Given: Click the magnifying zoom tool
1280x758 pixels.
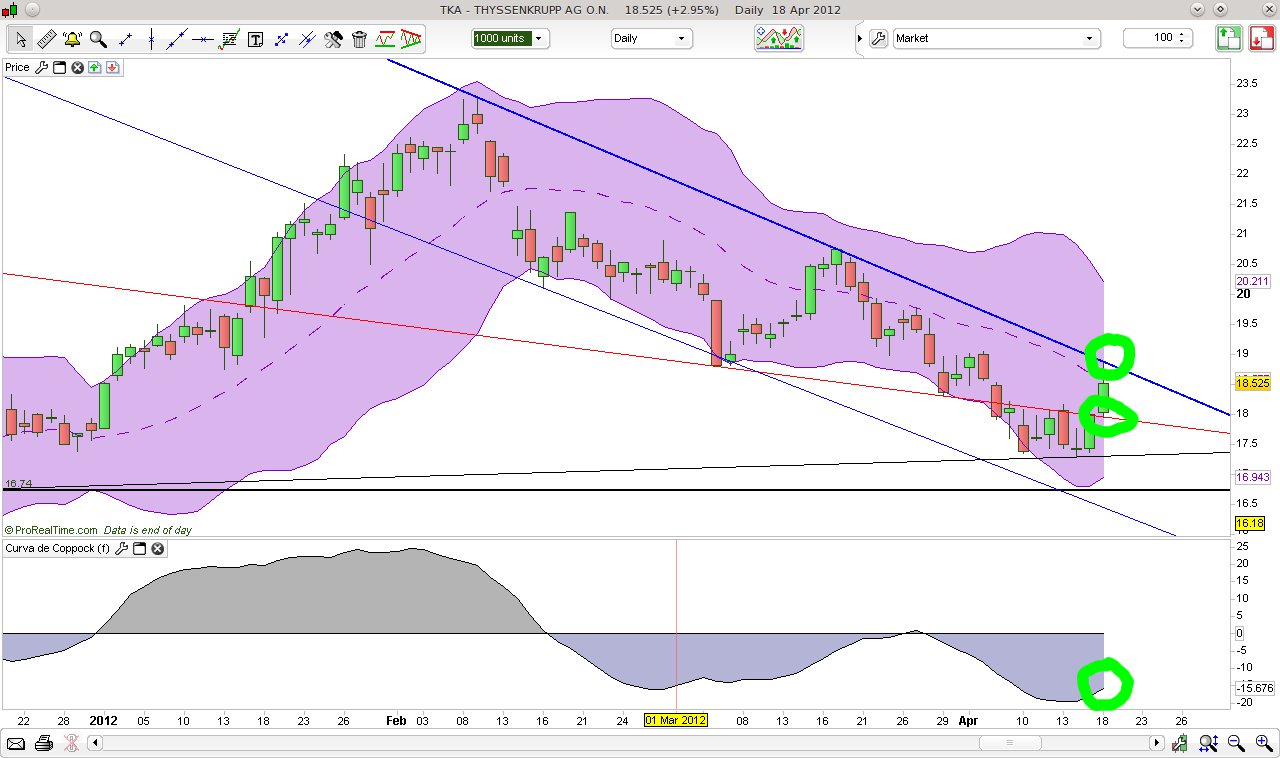Looking at the screenshot, I should click(x=98, y=39).
